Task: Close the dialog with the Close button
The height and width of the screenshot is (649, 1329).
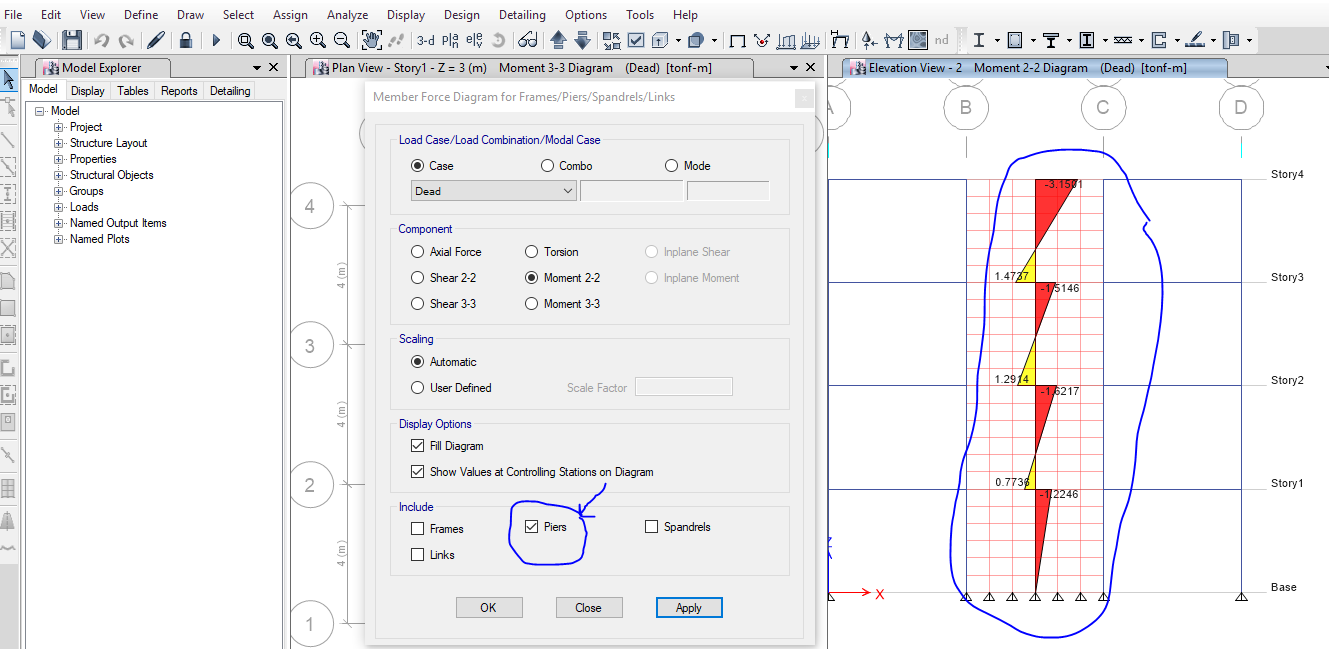Action: (x=589, y=607)
